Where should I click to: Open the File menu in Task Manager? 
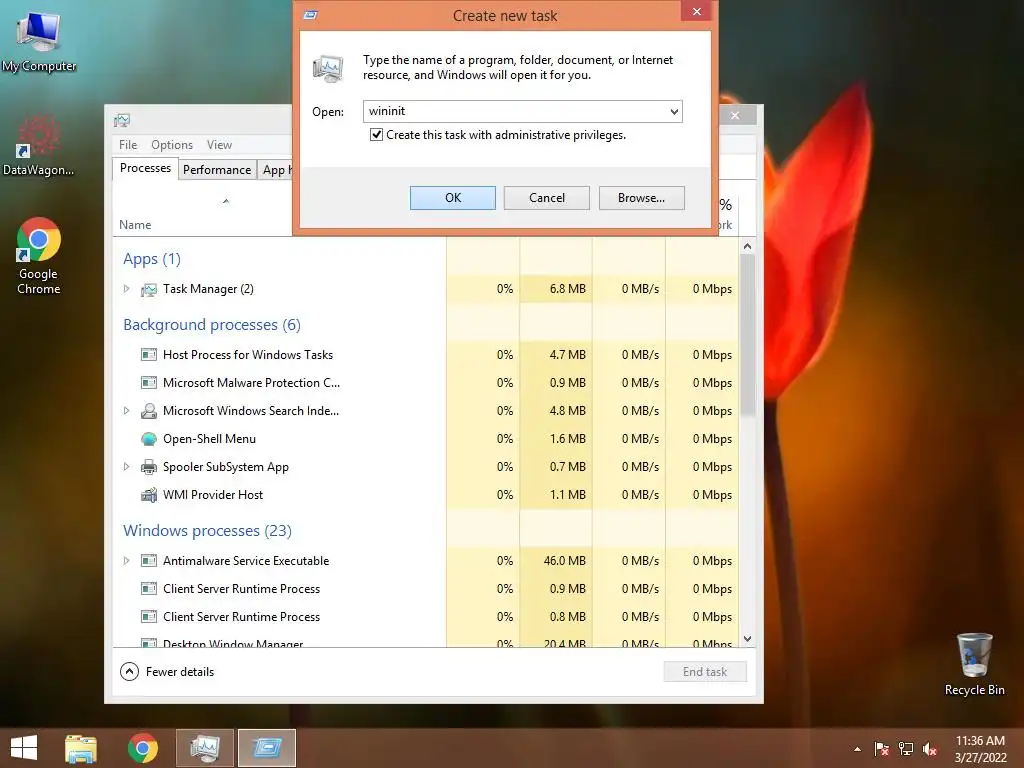pyautogui.click(x=128, y=145)
